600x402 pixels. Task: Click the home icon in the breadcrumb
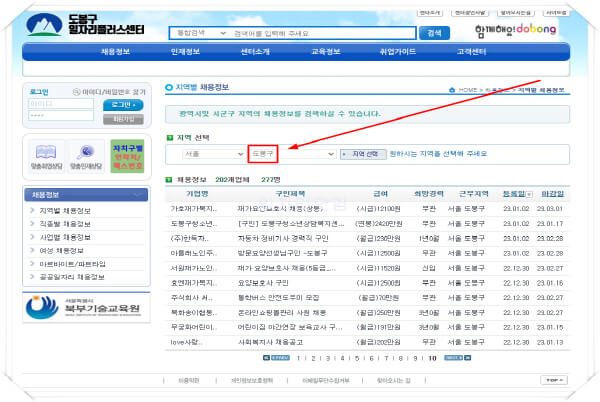452,90
